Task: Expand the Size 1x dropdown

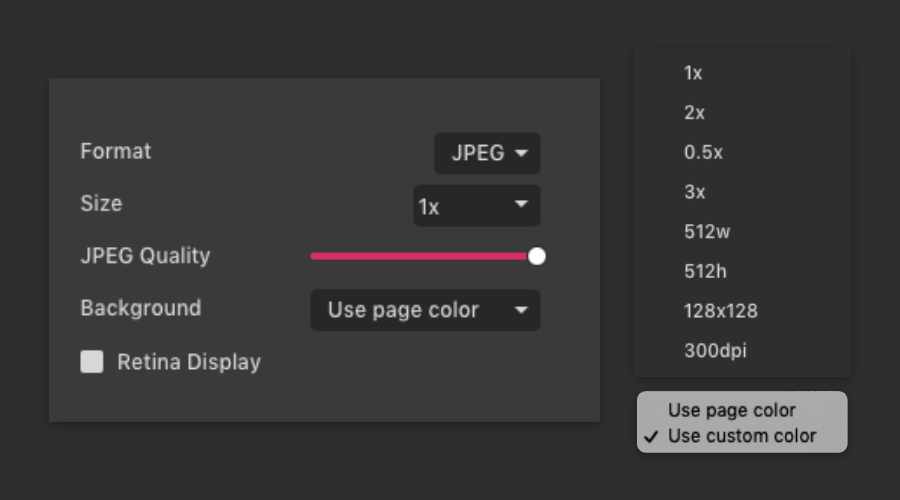Action: [476, 206]
